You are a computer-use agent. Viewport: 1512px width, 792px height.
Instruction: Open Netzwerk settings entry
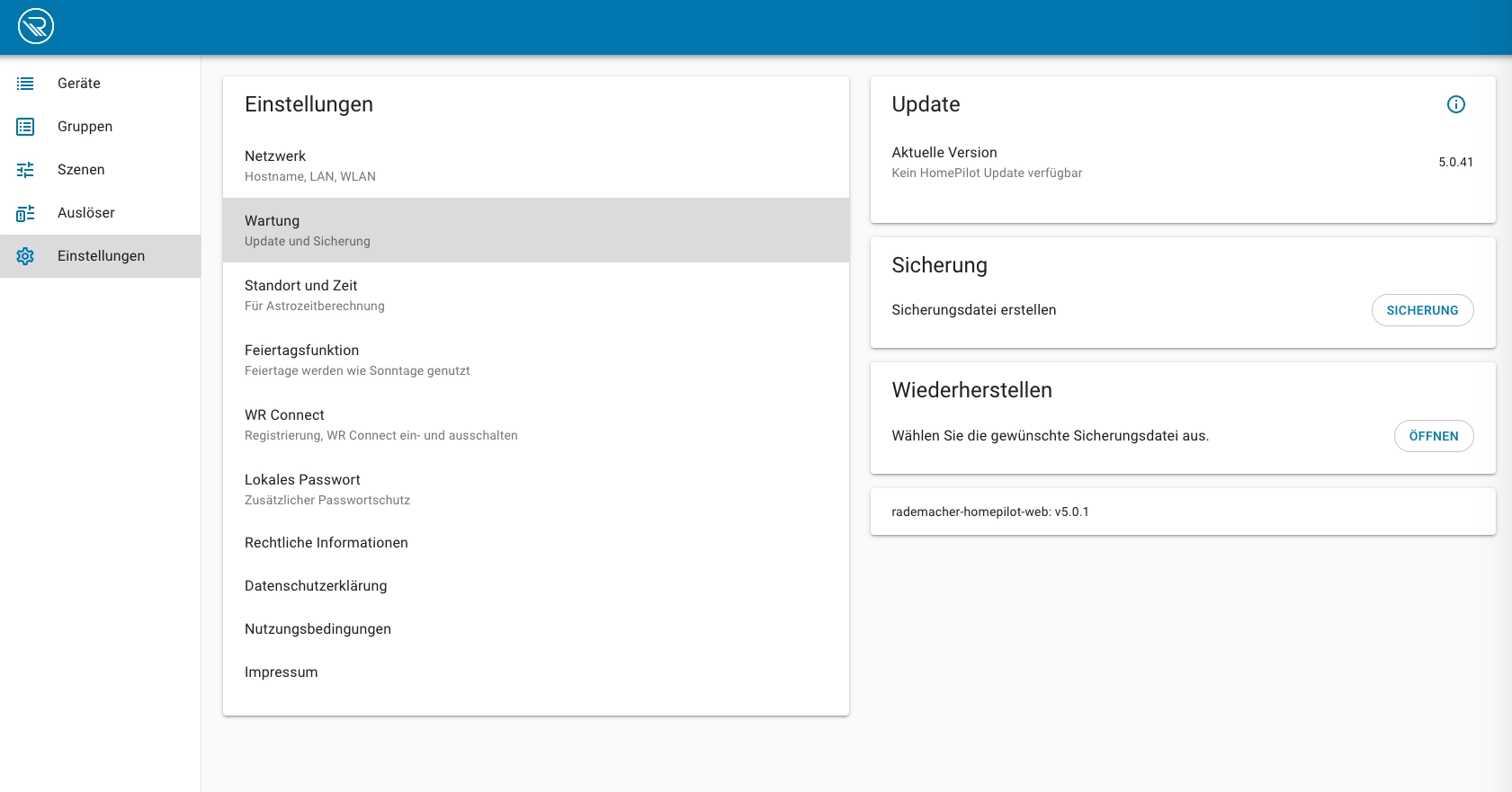click(535, 165)
